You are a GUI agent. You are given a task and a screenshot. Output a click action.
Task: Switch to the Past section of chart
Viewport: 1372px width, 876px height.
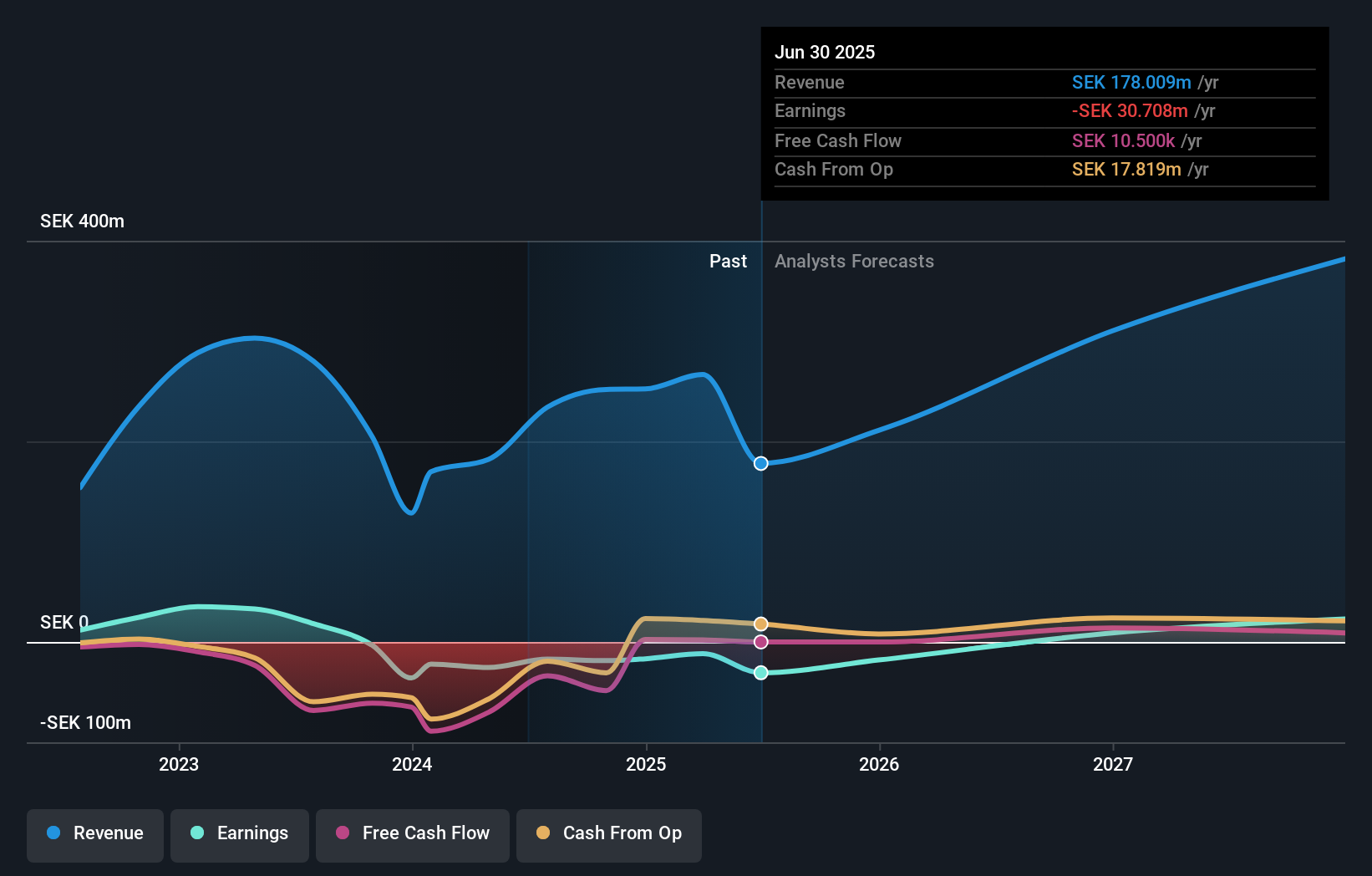[728, 261]
